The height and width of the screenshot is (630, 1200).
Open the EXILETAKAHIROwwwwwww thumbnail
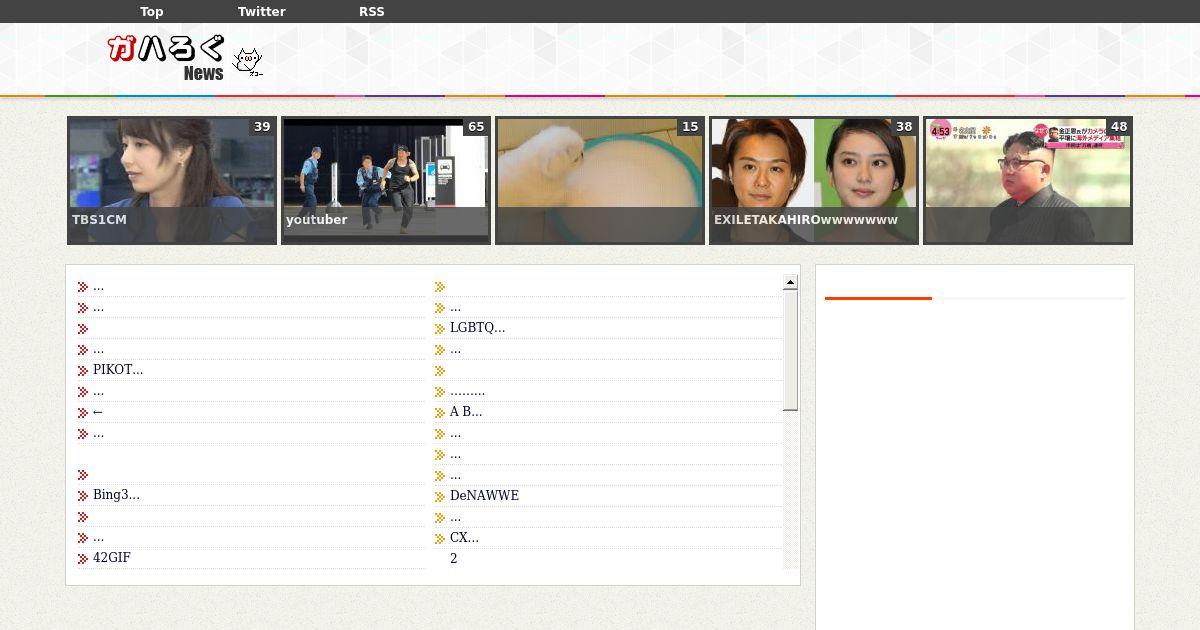(814, 180)
